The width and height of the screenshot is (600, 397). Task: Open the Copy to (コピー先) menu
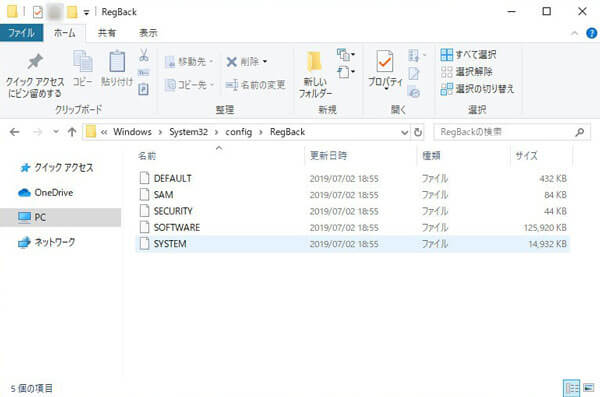click(x=189, y=85)
